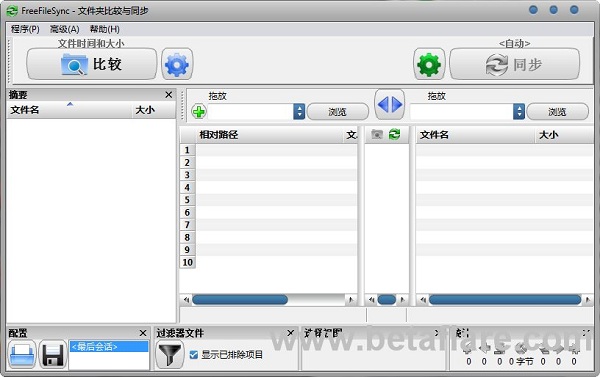The height and width of the screenshot is (377, 600).
Task: Click the right 浏览 browse button
Action: pyautogui.click(x=558, y=112)
